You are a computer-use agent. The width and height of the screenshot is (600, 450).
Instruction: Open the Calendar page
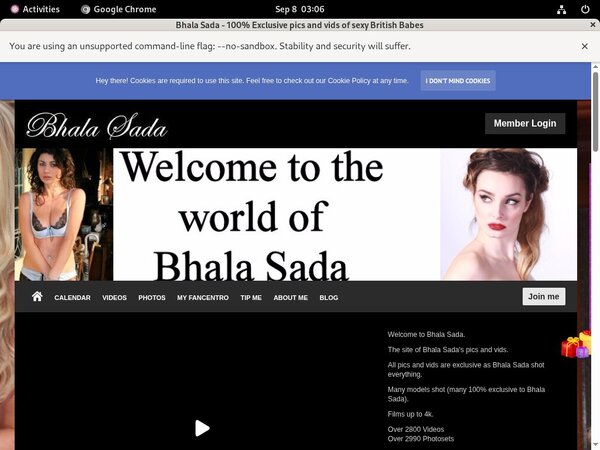click(x=72, y=298)
